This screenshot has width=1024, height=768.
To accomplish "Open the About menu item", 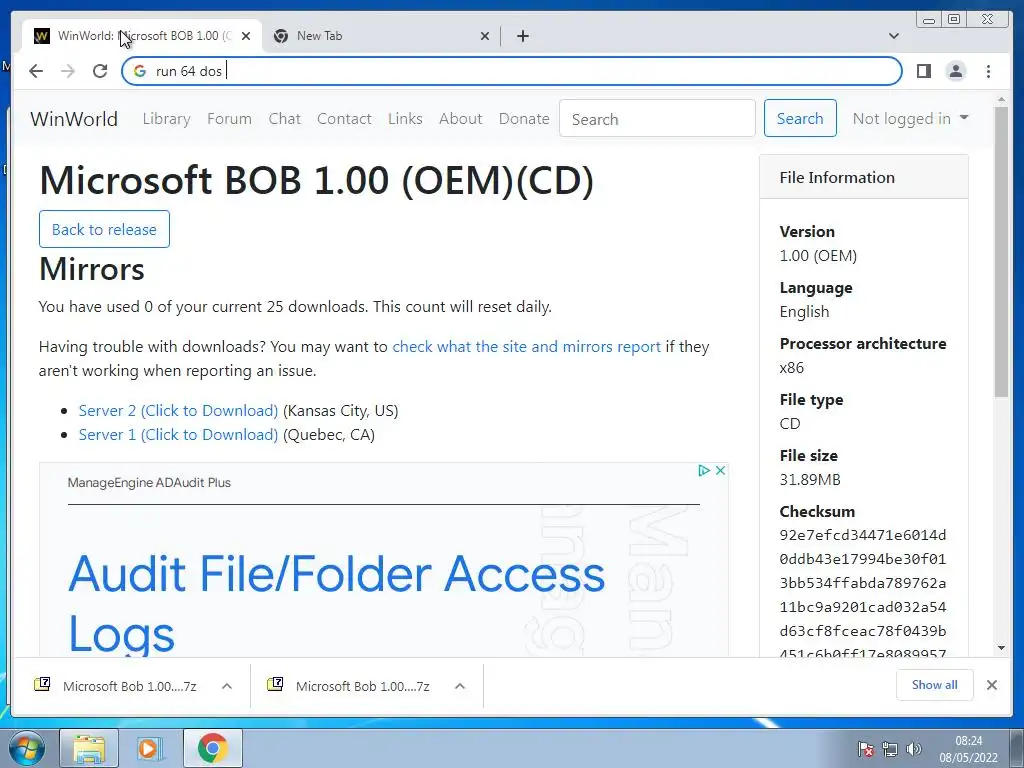I will click(x=460, y=119).
